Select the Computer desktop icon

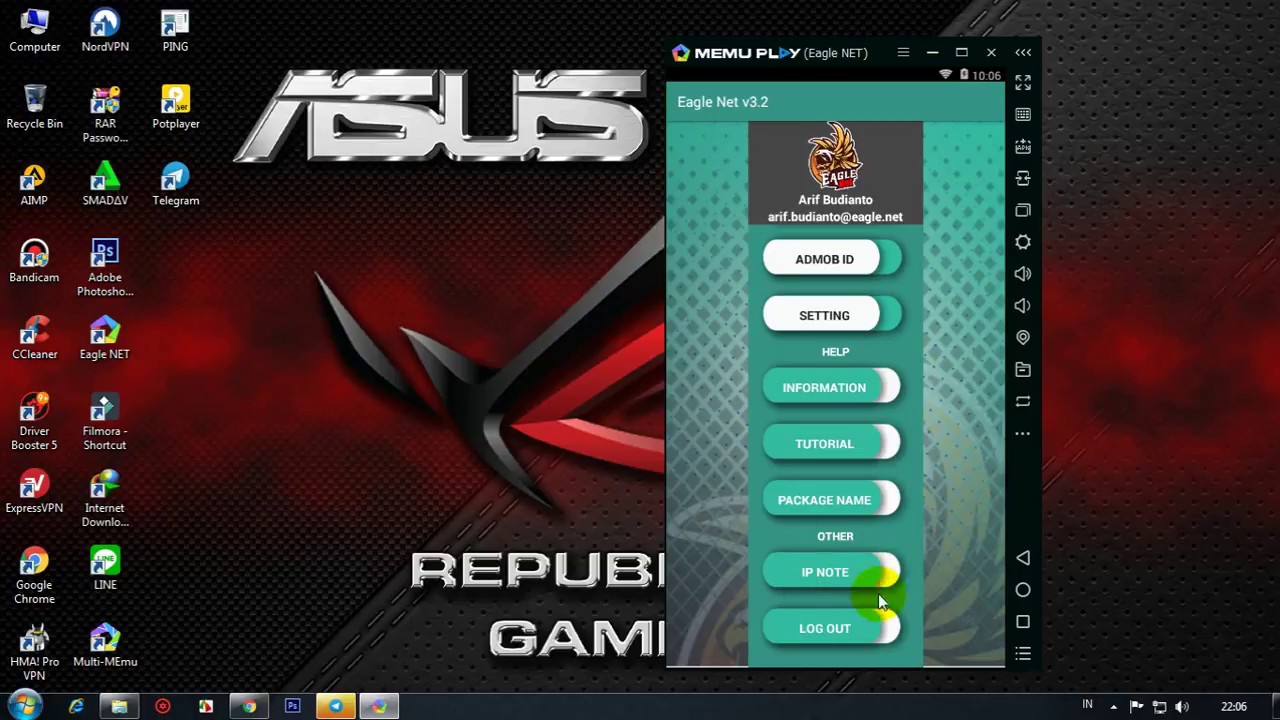click(34, 31)
